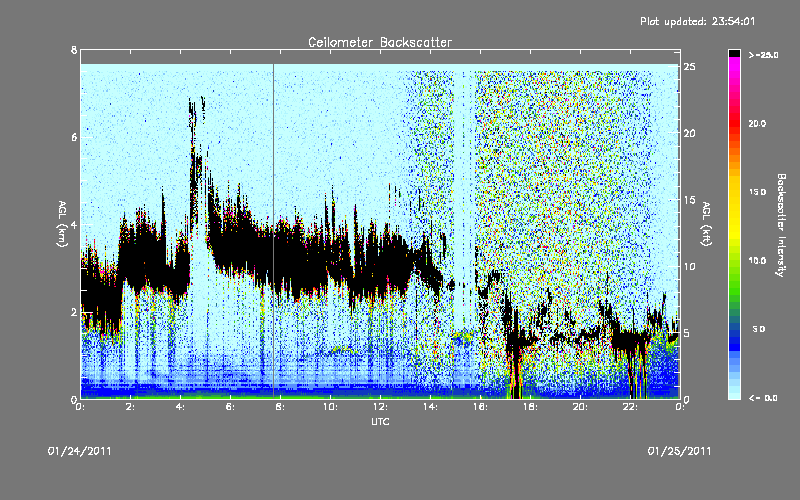The width and height of the screenshot is (800, 500).
Task: Click the 2 tick on km axis
Action: (x=74, y=312)
